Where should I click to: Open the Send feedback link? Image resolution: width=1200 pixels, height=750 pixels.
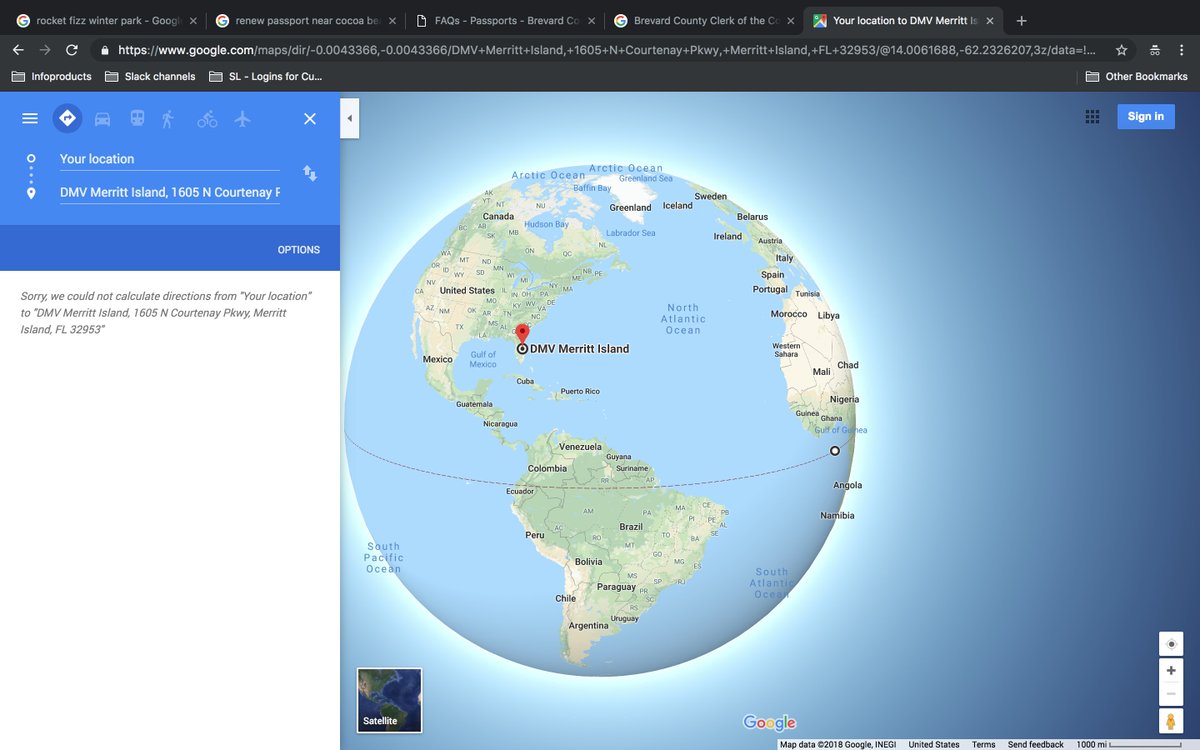click(x=1036, y=744)
